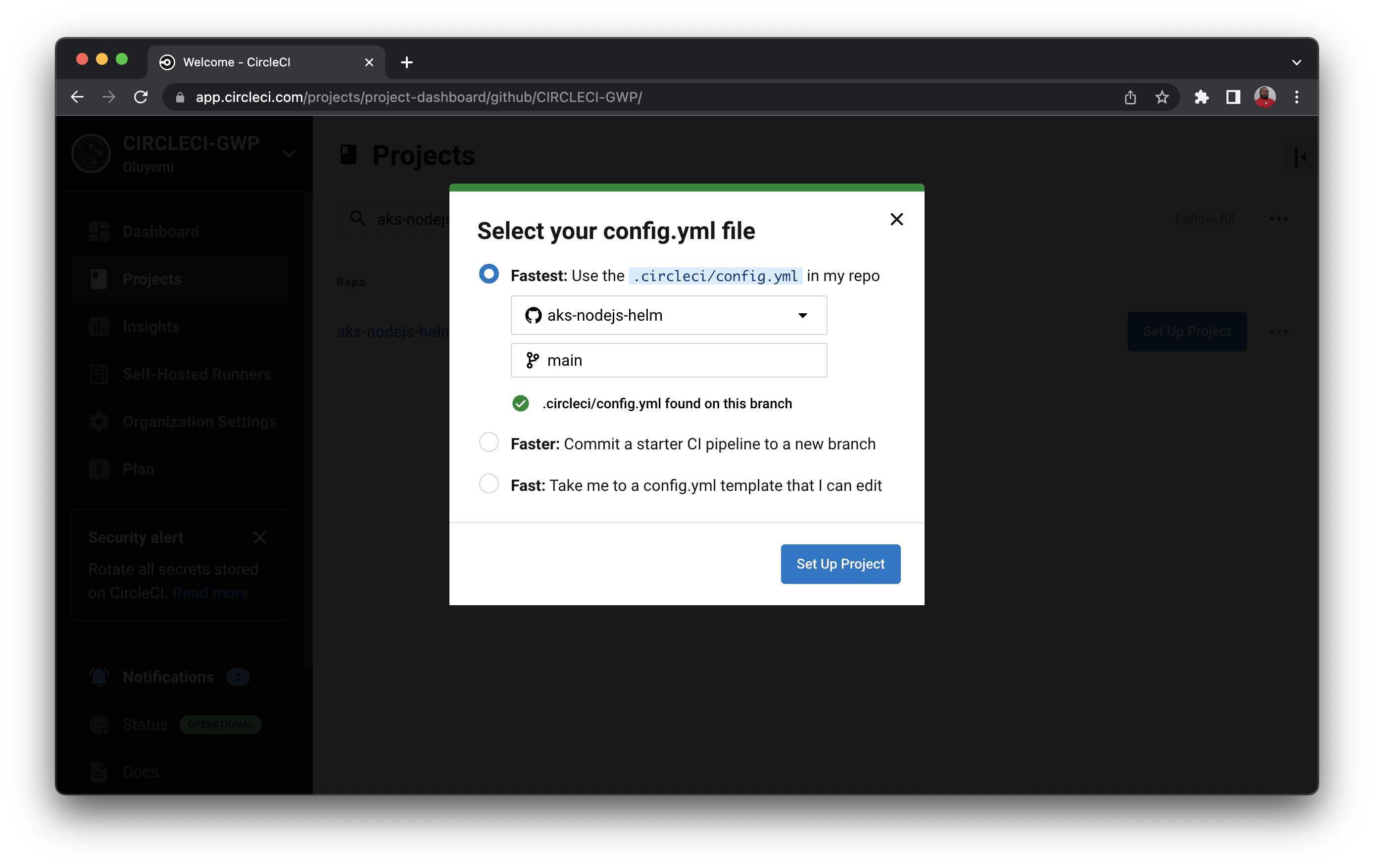Open Organization Settings via the gear icon
The image size is (1374, 868).
(x=99, y=421)
